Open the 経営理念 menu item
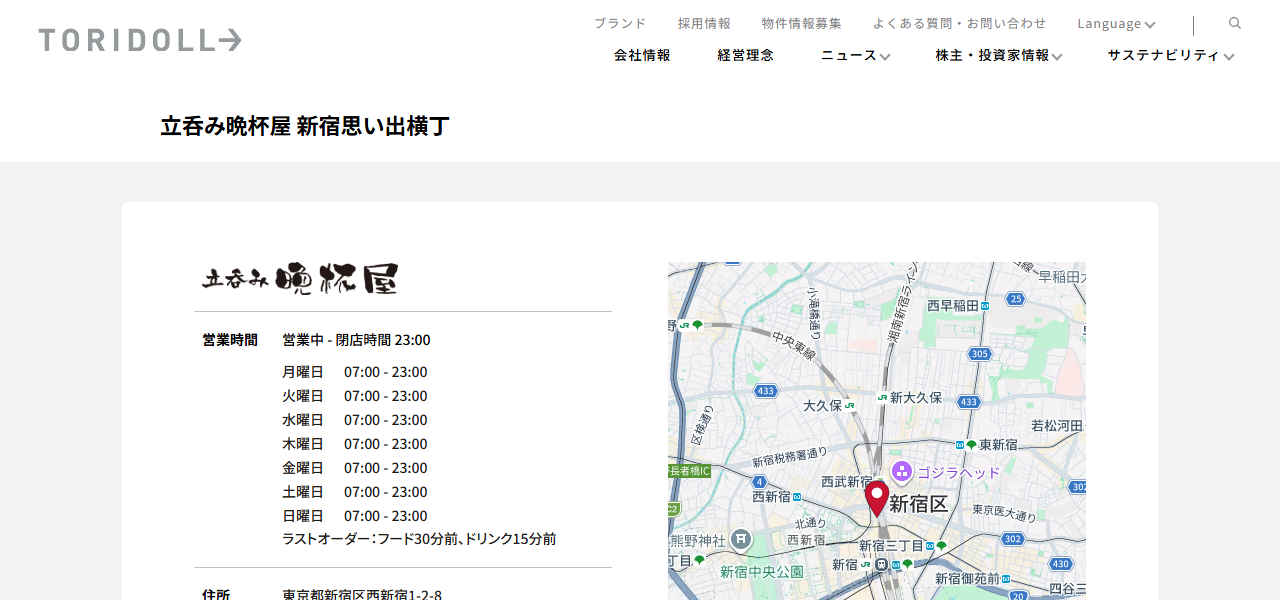This screenshot has width=1280, height=600. pos(745,55)
